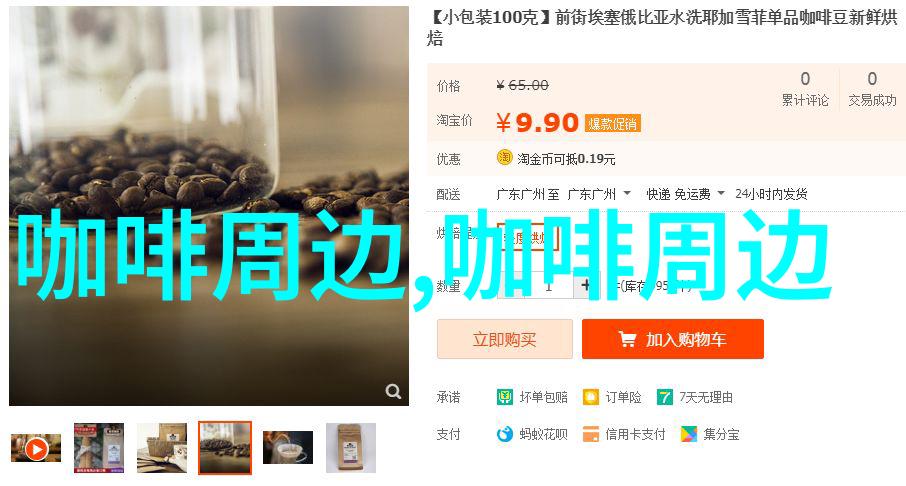The height and width of the screenshot is (486, 906).
Task: Click the Ant Huabei payment icon
Action: pyautogui.click(x=504, y=434)
